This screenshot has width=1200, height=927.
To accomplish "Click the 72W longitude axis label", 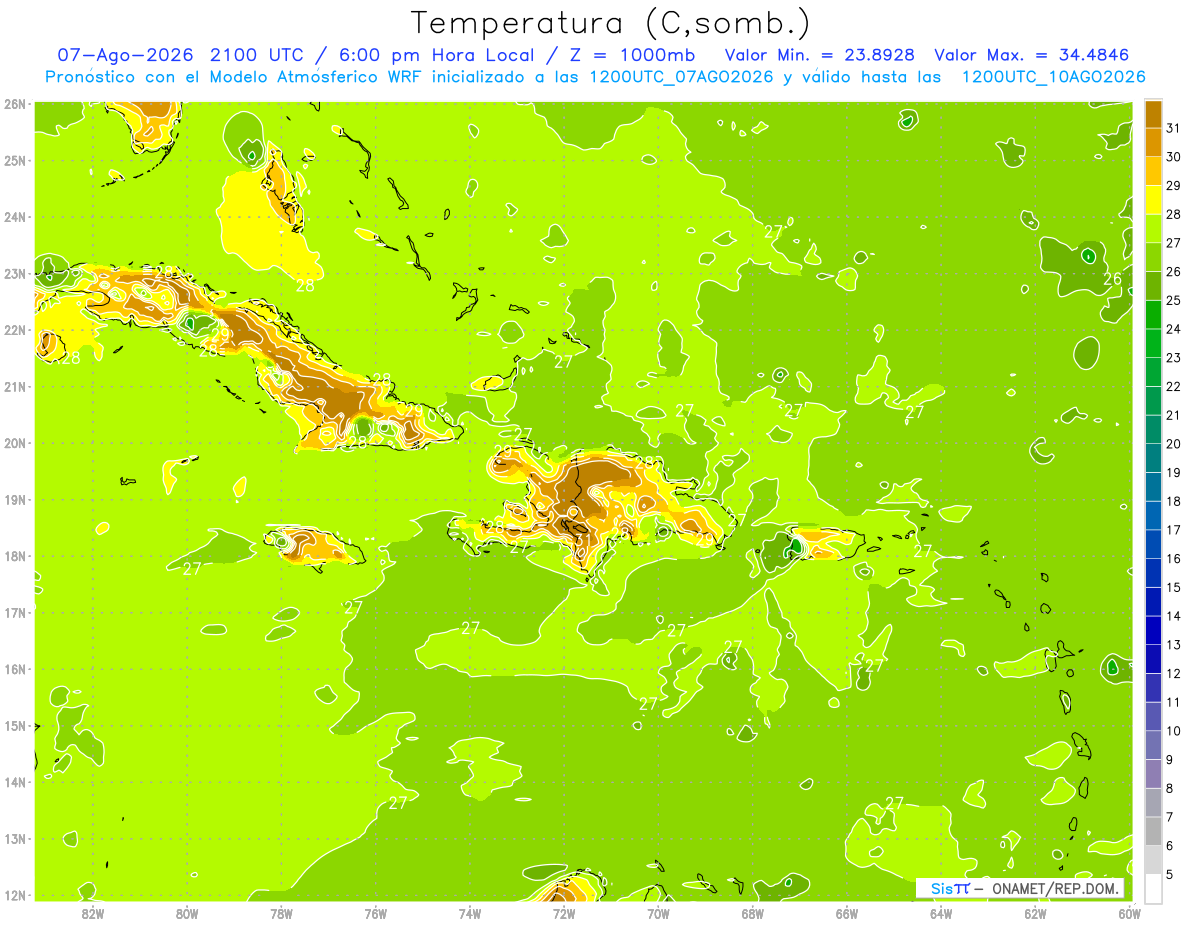I will 564,913.
